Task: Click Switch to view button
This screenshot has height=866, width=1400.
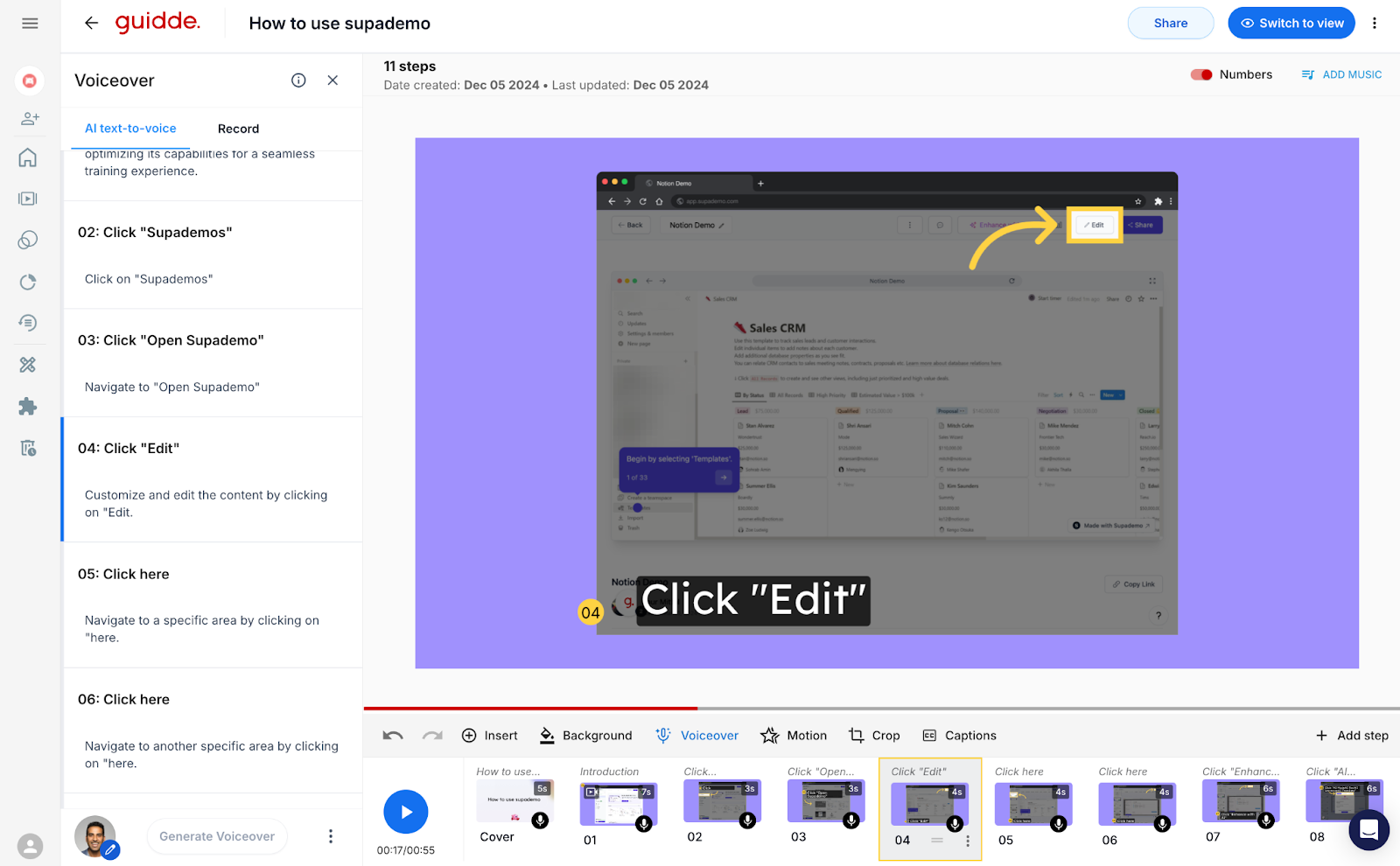Action: [x=1291, y=24]
